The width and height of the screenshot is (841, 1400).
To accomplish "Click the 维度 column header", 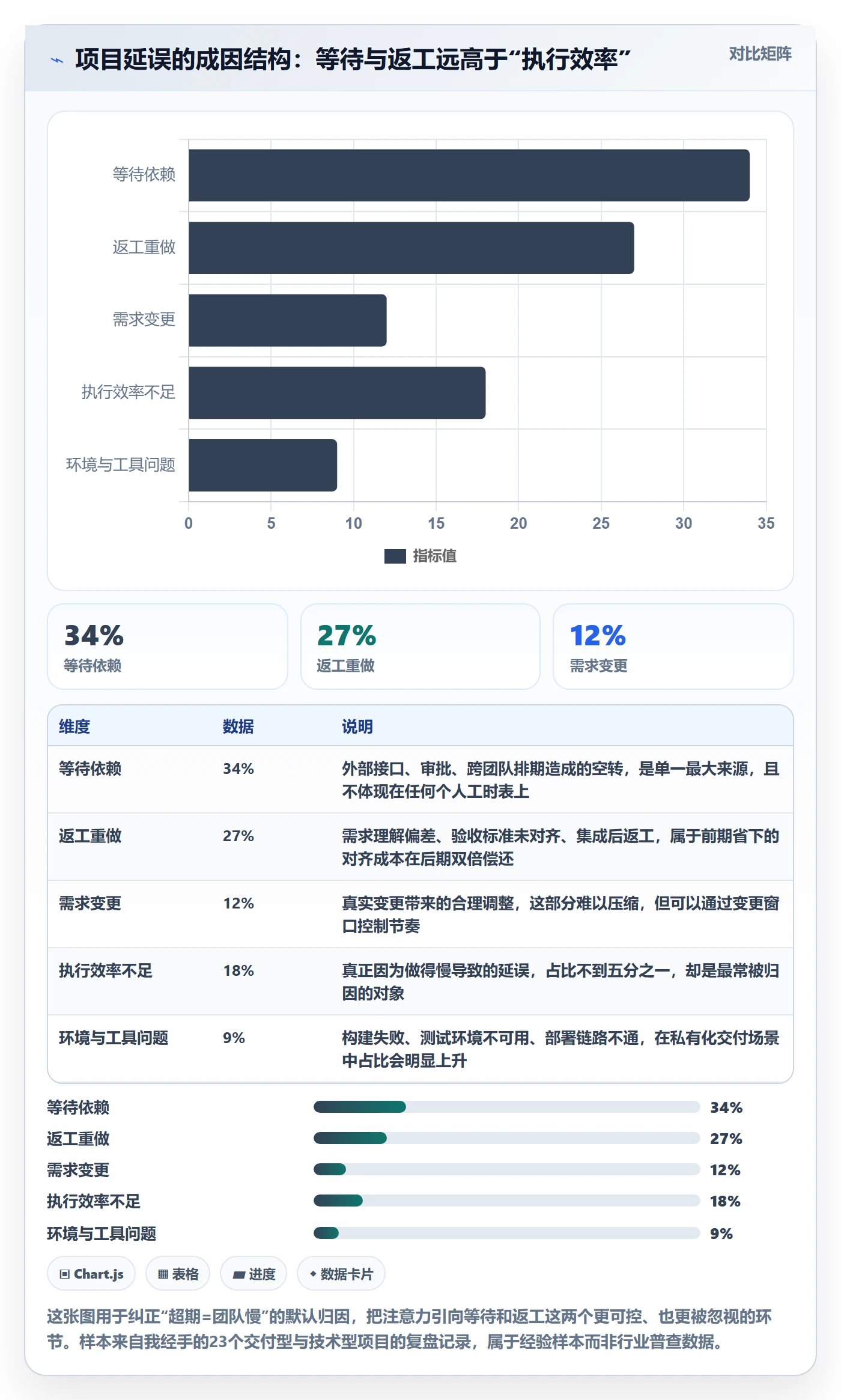I will (74, 726).
